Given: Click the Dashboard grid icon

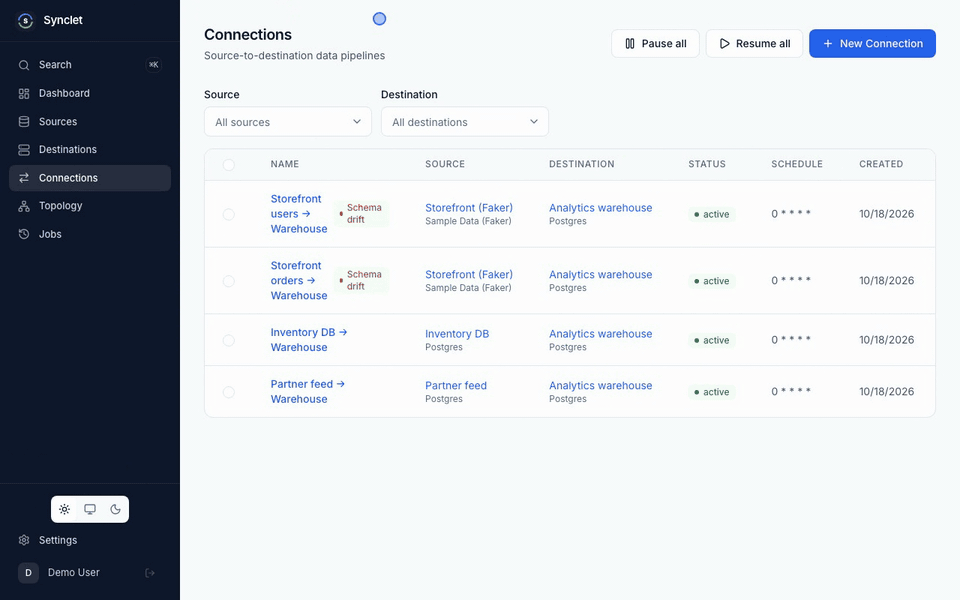Looking at the screenshot, I should coord(24,94).
